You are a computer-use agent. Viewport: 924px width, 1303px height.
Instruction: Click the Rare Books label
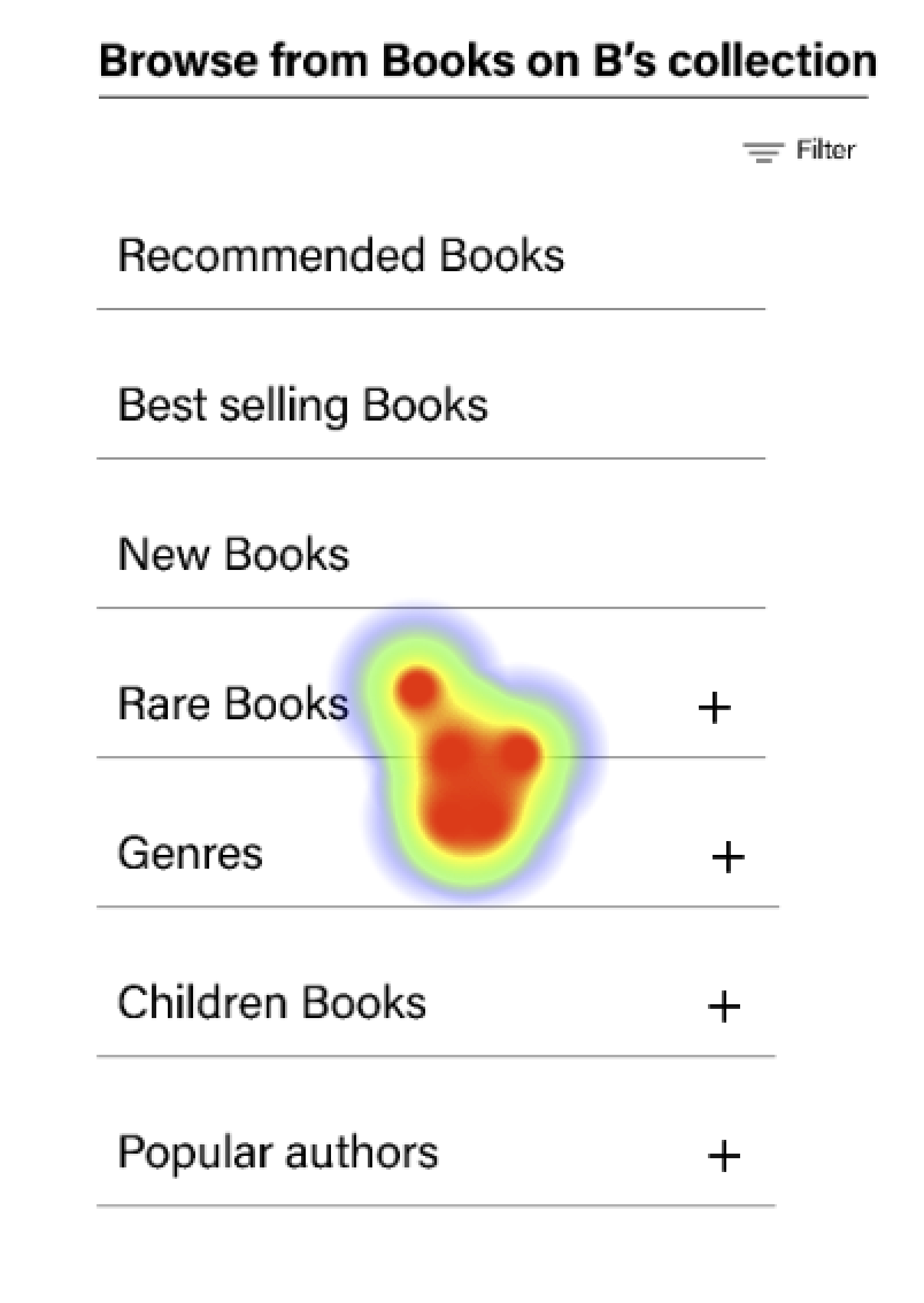(x=233, y=704)
